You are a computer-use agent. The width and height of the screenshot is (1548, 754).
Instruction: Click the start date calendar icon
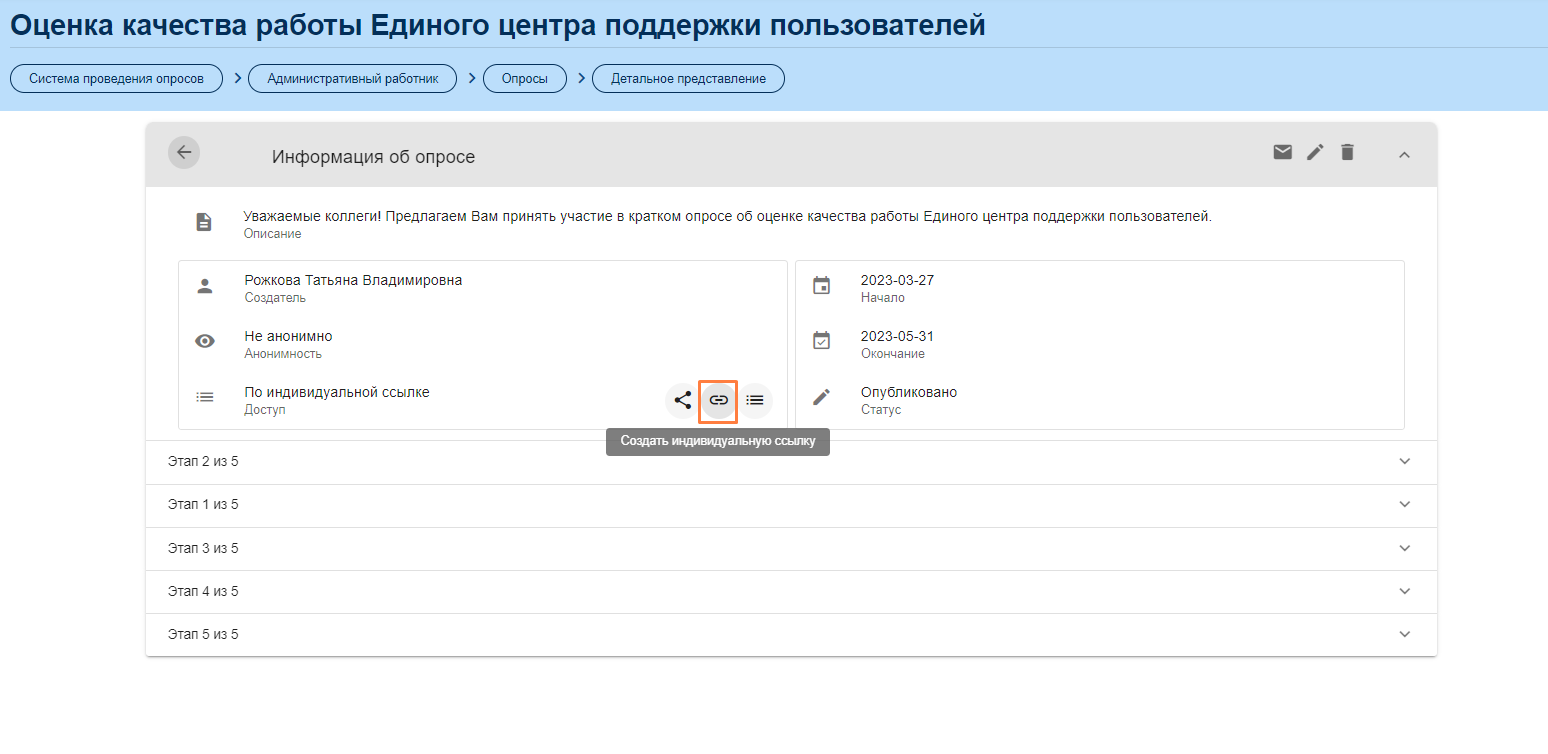(x=821, y=285)
